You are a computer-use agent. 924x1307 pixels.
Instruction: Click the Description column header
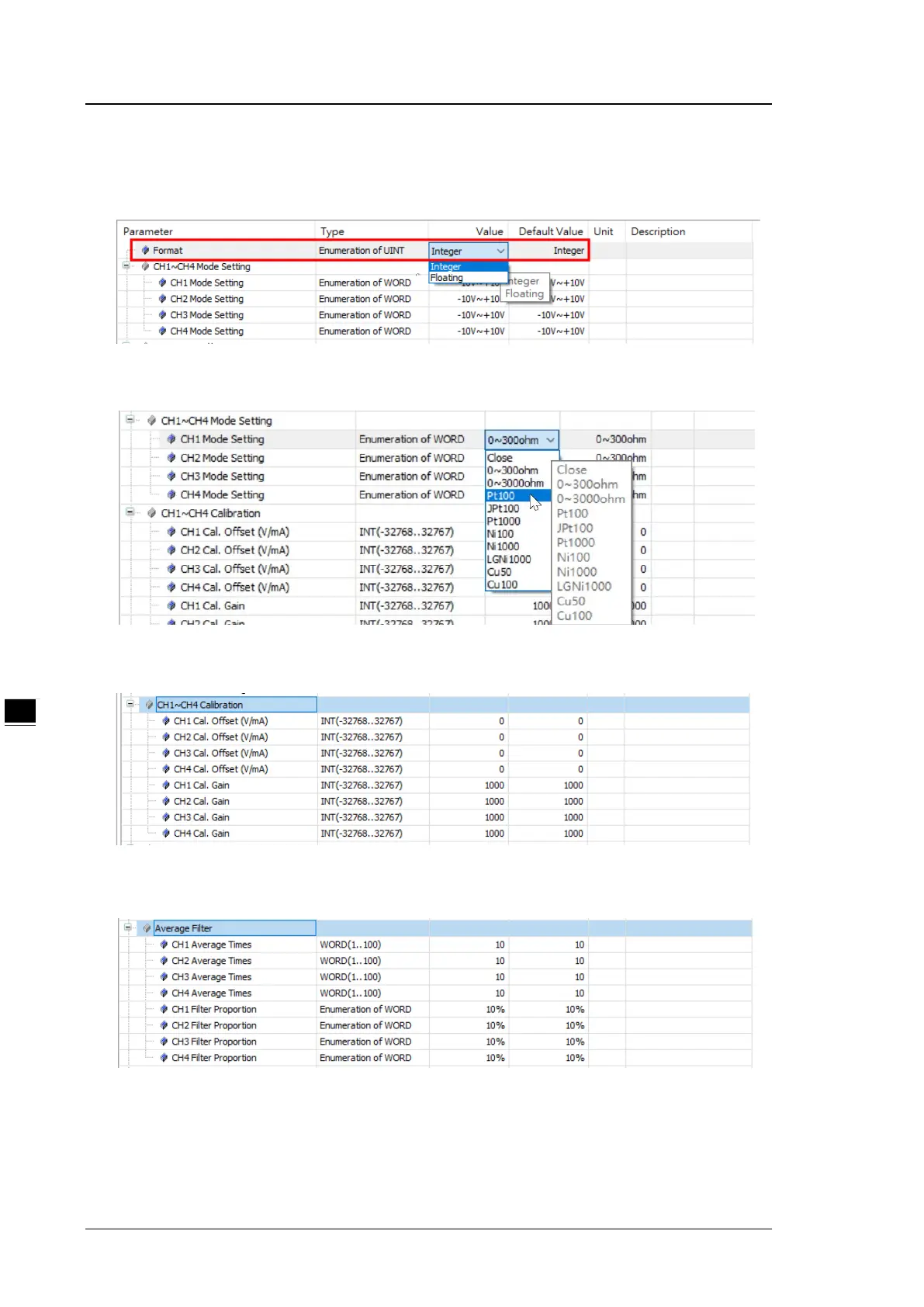point(658,231)
